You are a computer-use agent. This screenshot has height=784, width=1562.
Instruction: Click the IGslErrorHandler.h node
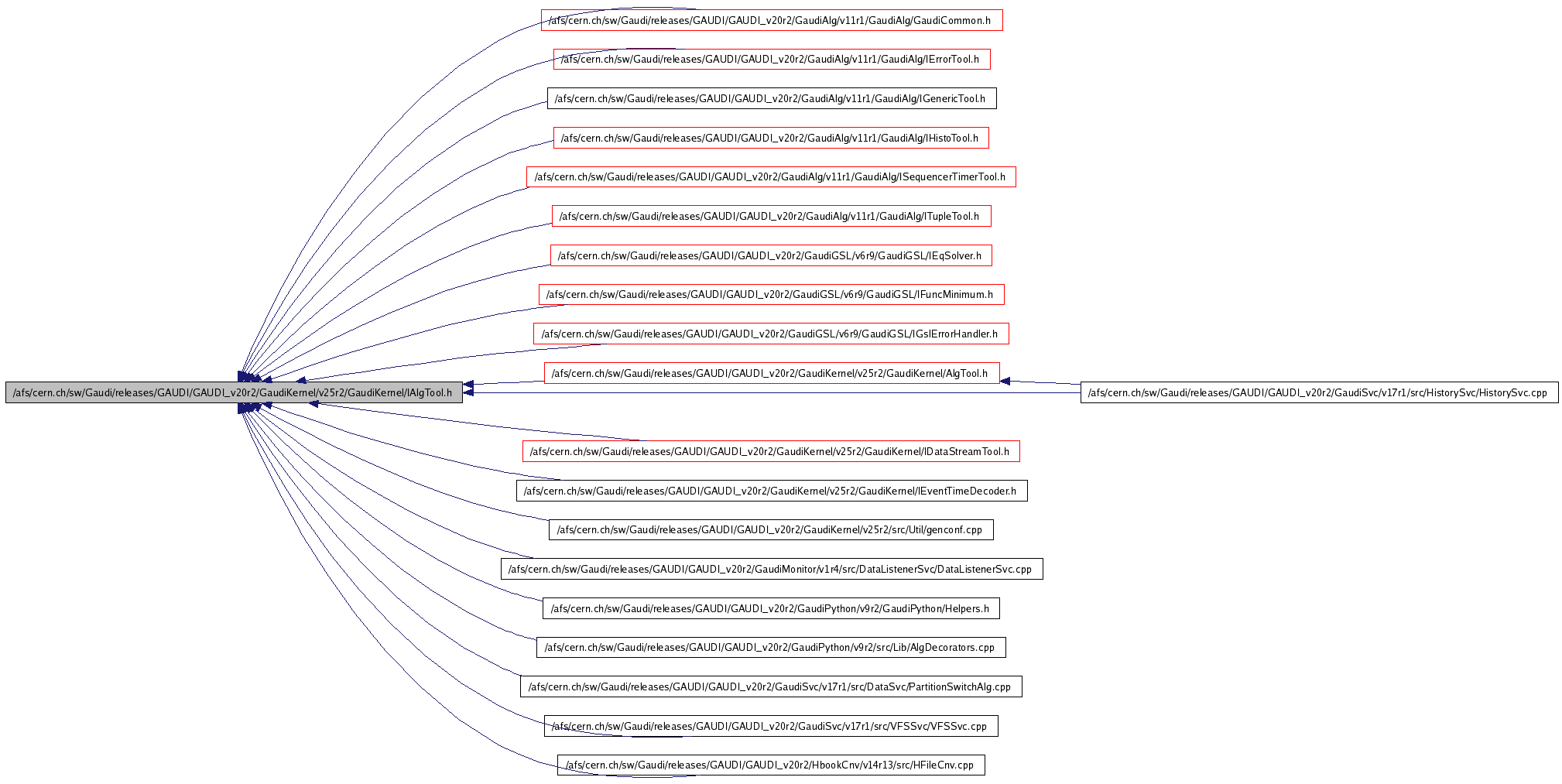[x=771, y=334]
